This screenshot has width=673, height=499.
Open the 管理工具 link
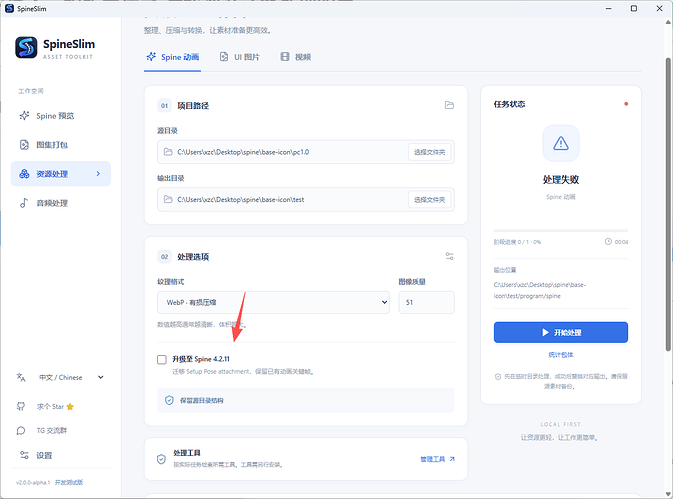[x=437, y=459]
